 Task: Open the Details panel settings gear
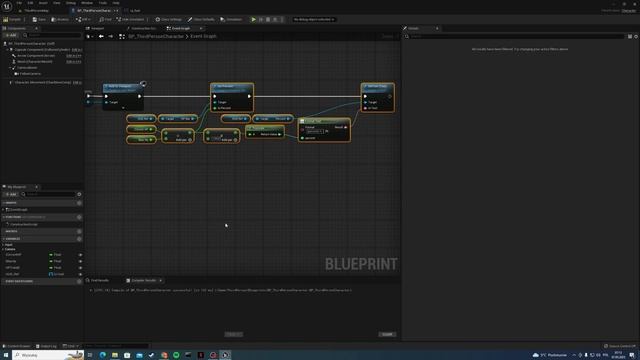[636, 36]
